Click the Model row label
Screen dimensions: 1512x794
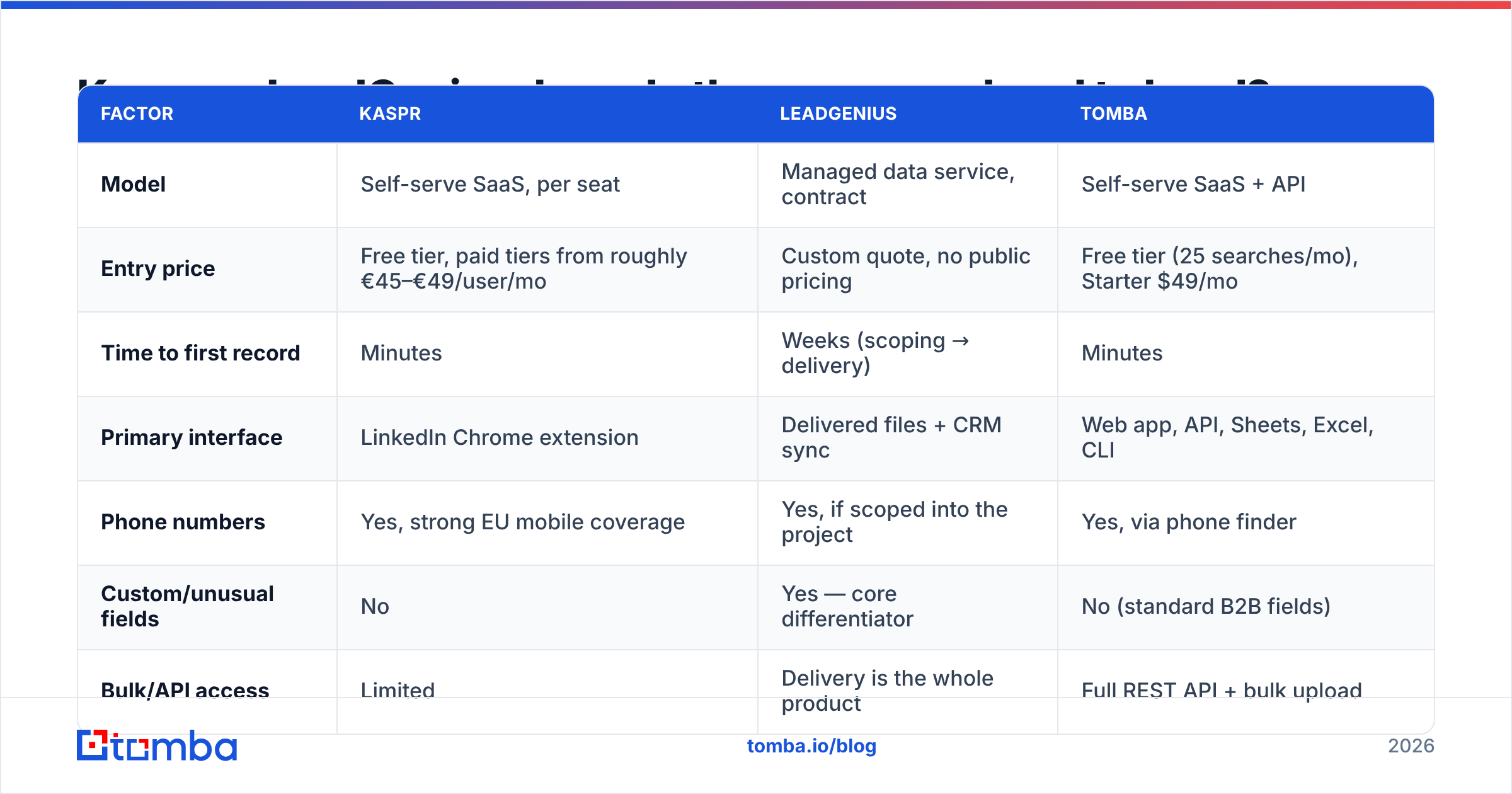coord(134,184)
